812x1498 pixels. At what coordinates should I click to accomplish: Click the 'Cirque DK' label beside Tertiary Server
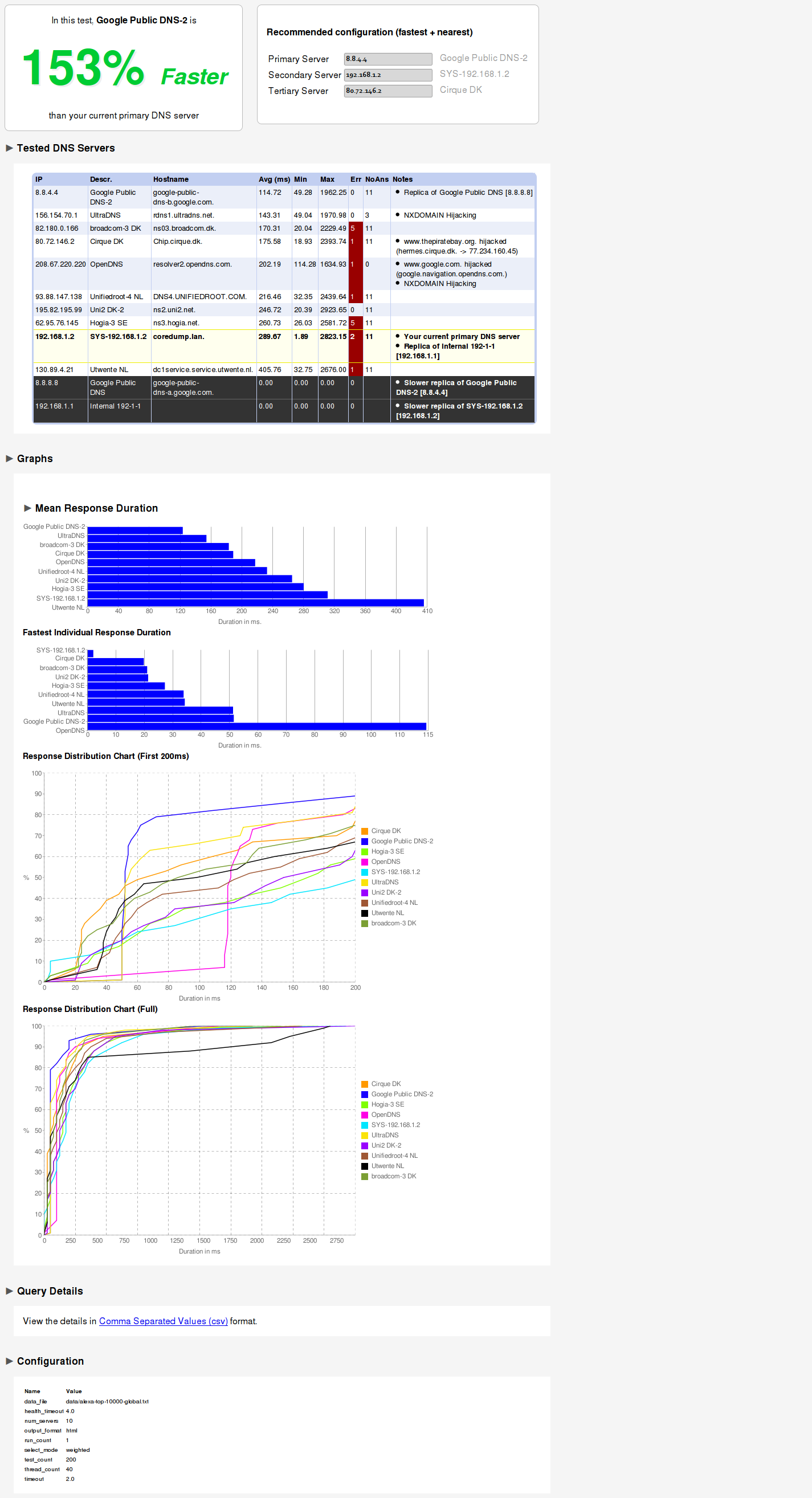point(460,90)
